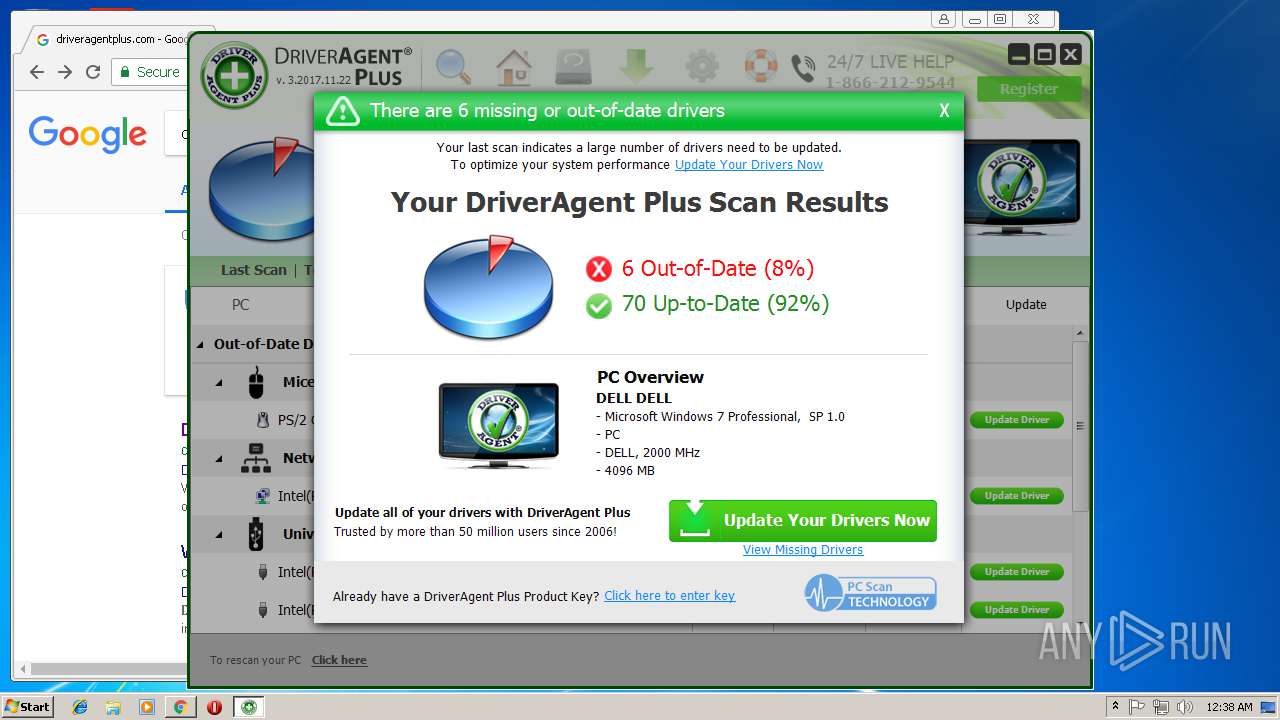Open the driver backup drive icon
Screen dimensions: 1280x720
pyautogui.click(x=576, y=67)
